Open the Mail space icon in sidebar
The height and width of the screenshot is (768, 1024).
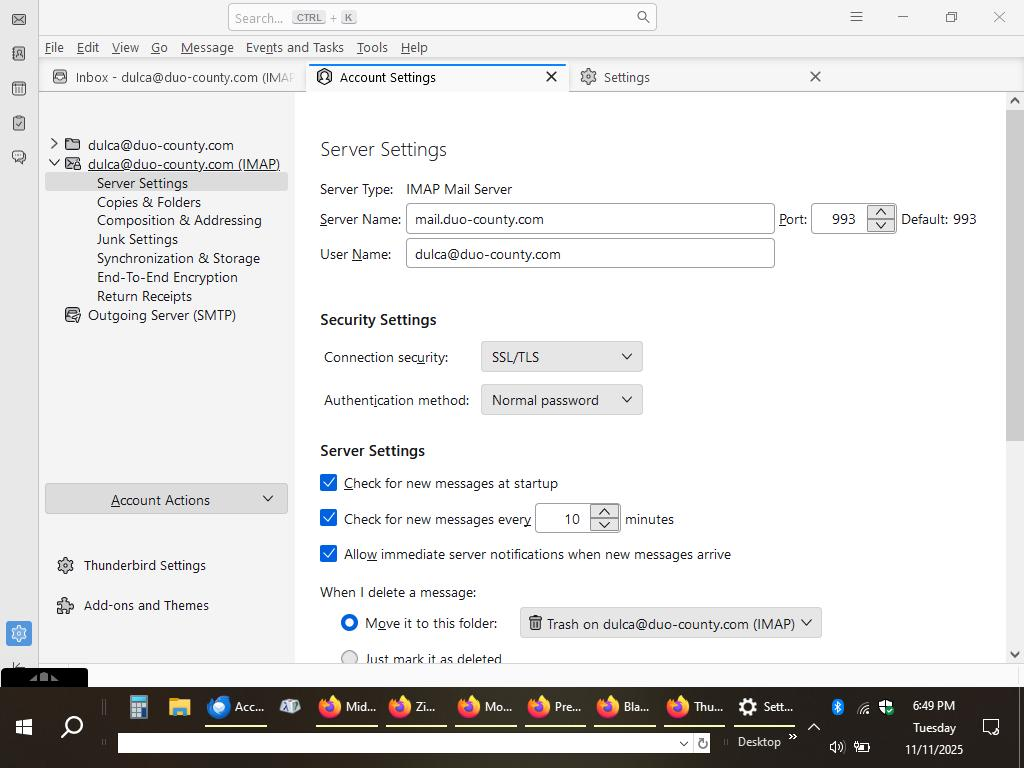click(x=19, y=19)
